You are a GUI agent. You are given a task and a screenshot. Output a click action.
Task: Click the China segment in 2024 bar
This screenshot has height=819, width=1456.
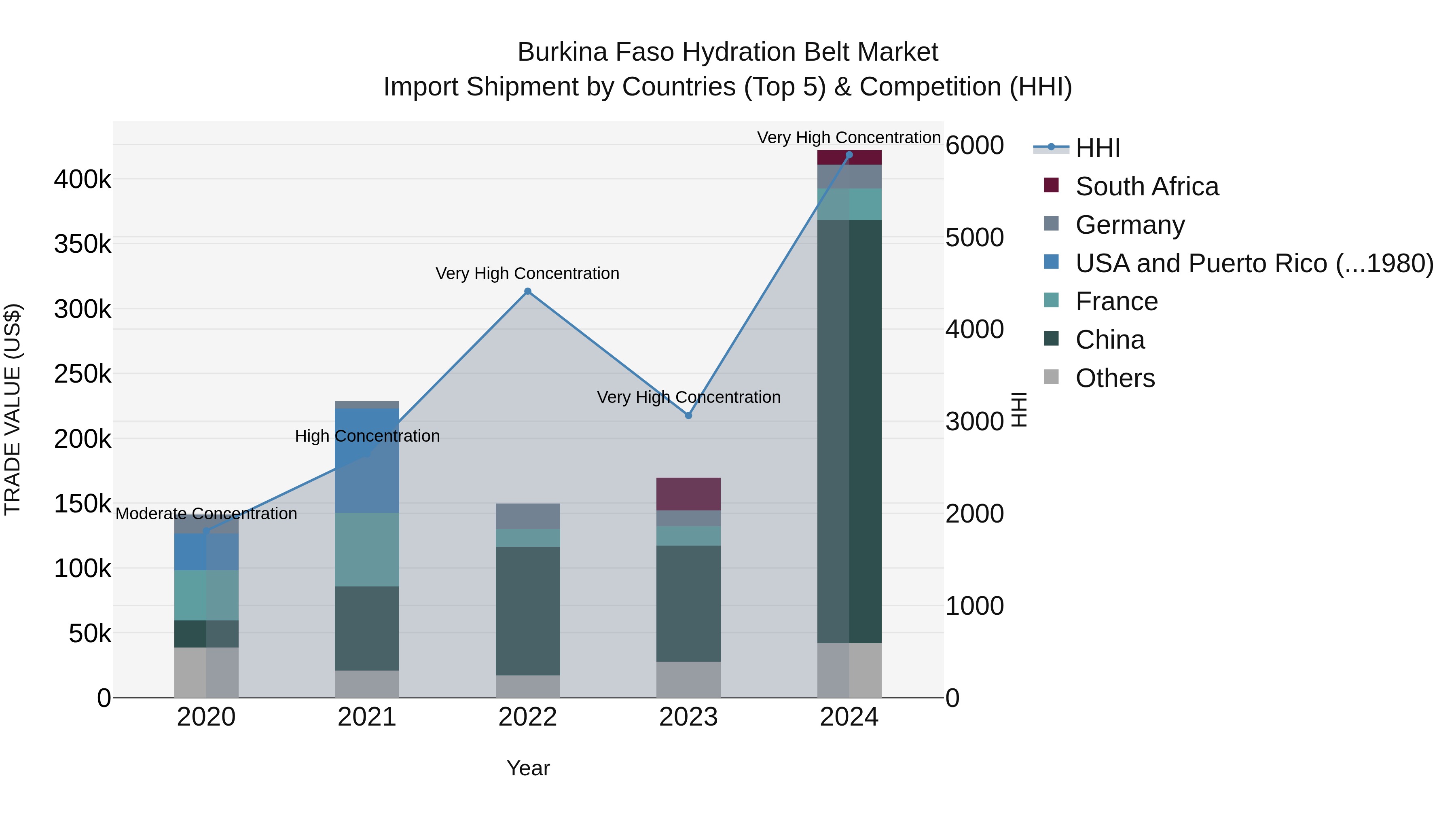point(849,431)
